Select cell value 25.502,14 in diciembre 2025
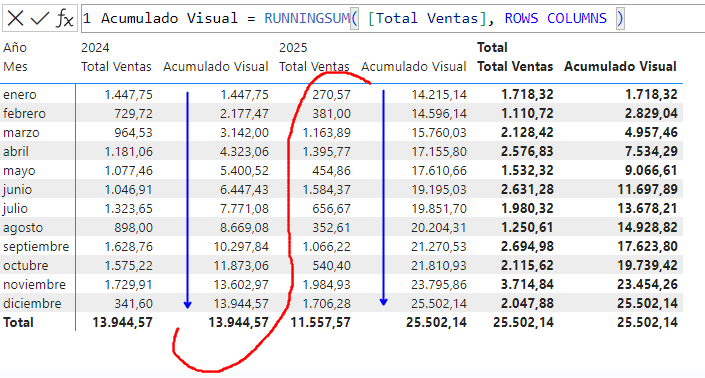This screenshot has height=378, width=705. [x=439, y=303]
